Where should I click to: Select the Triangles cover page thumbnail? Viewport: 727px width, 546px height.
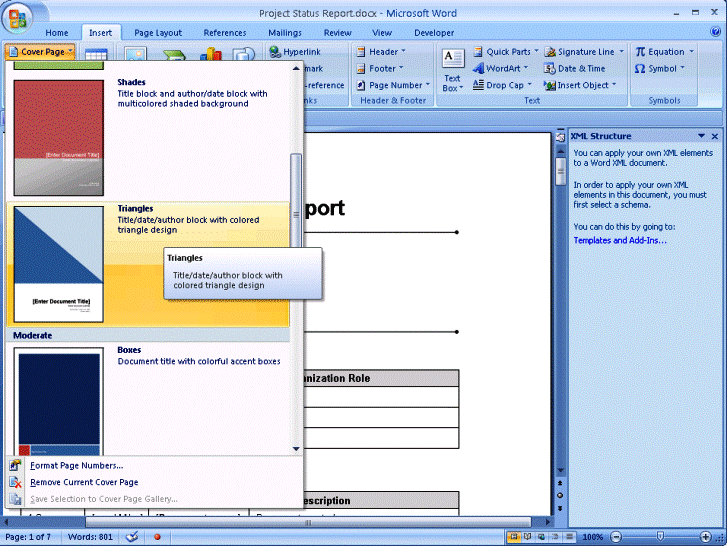(x=59, y=264)
